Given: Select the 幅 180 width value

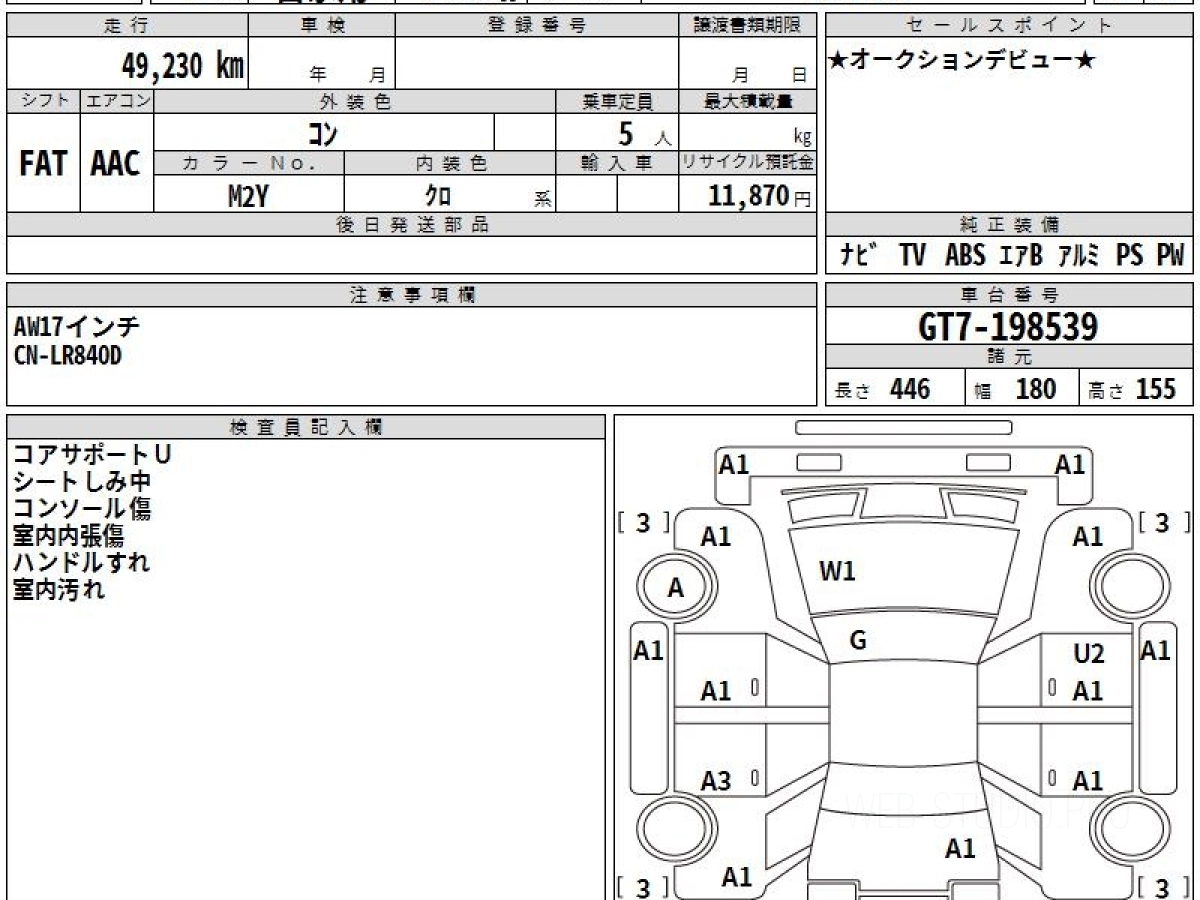Looking at the screenshot, I should tap(1015, 389).
